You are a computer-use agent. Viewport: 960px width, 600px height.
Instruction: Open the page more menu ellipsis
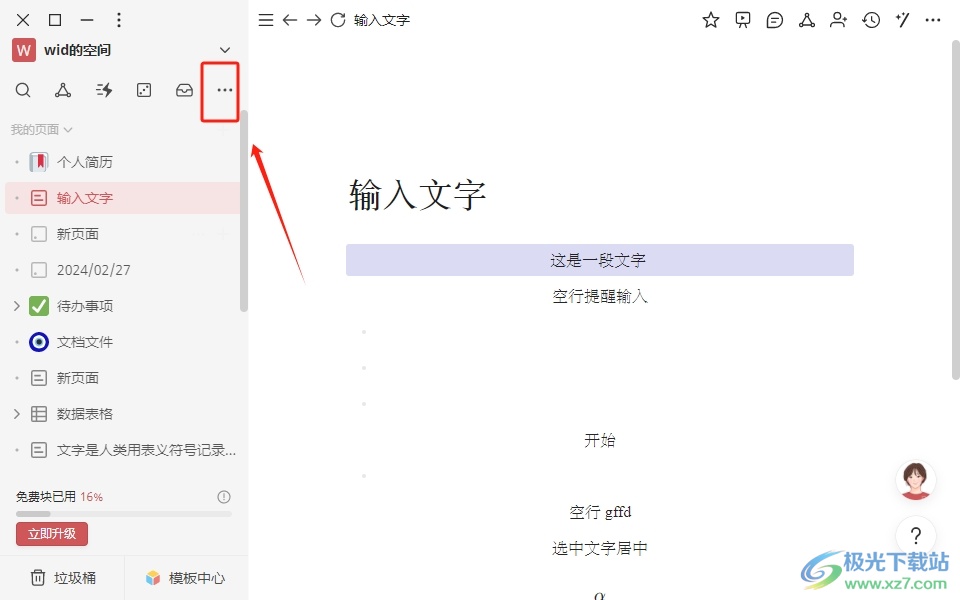[932, 20]
